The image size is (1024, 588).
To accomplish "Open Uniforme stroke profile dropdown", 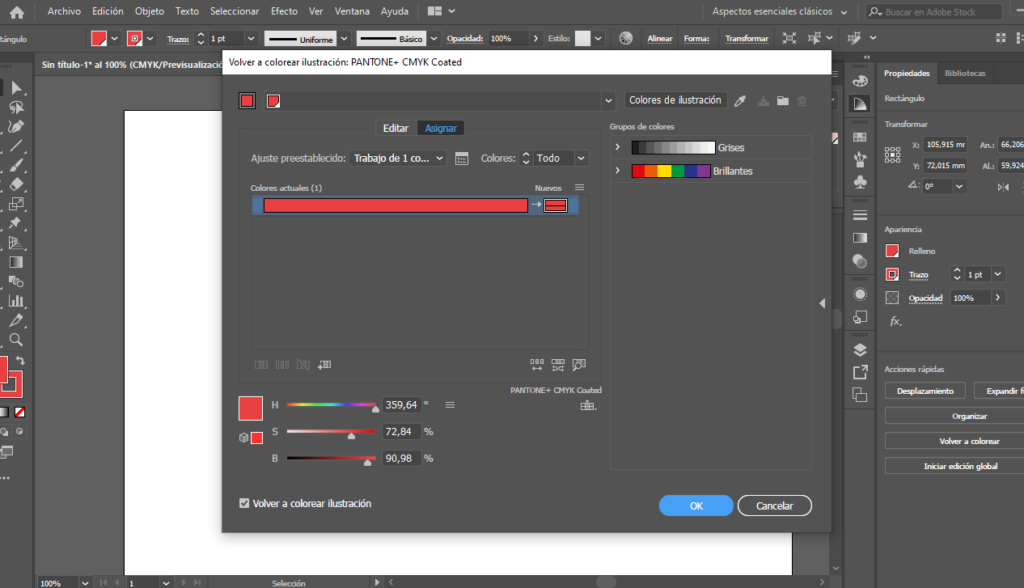I will 344,39.
